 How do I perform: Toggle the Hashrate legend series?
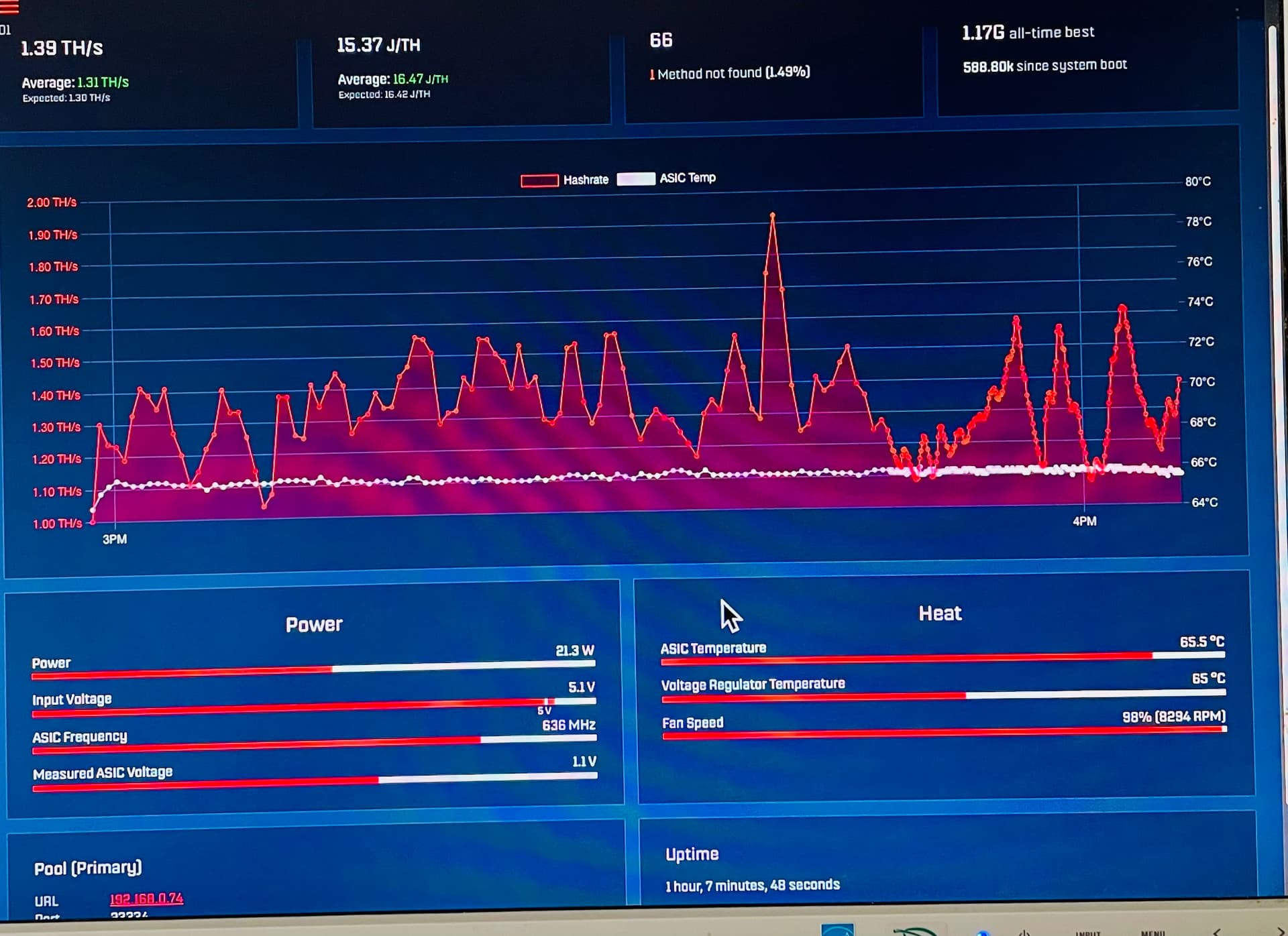565,180
